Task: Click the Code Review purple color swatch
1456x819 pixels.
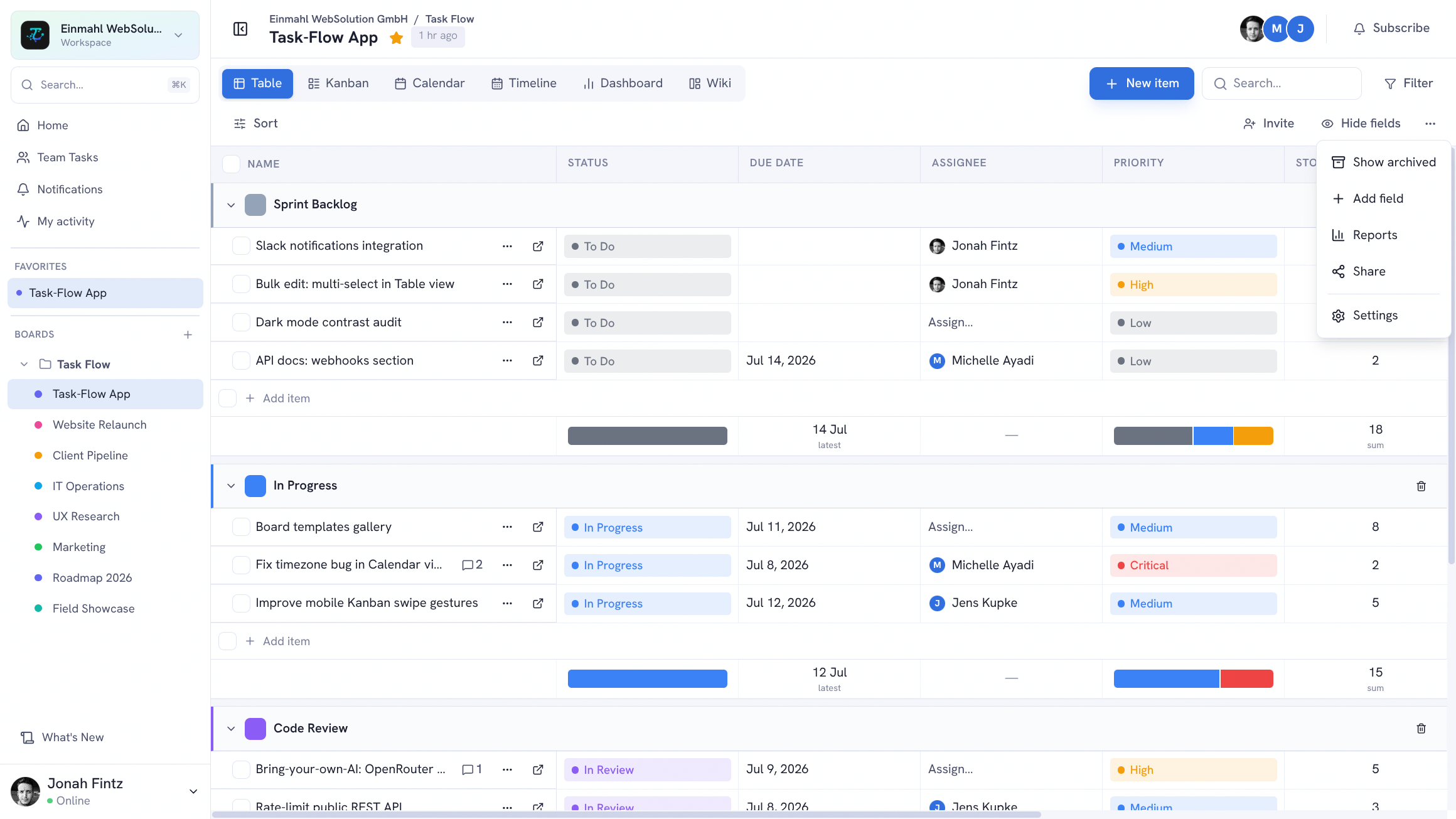Action: (255, 729)
